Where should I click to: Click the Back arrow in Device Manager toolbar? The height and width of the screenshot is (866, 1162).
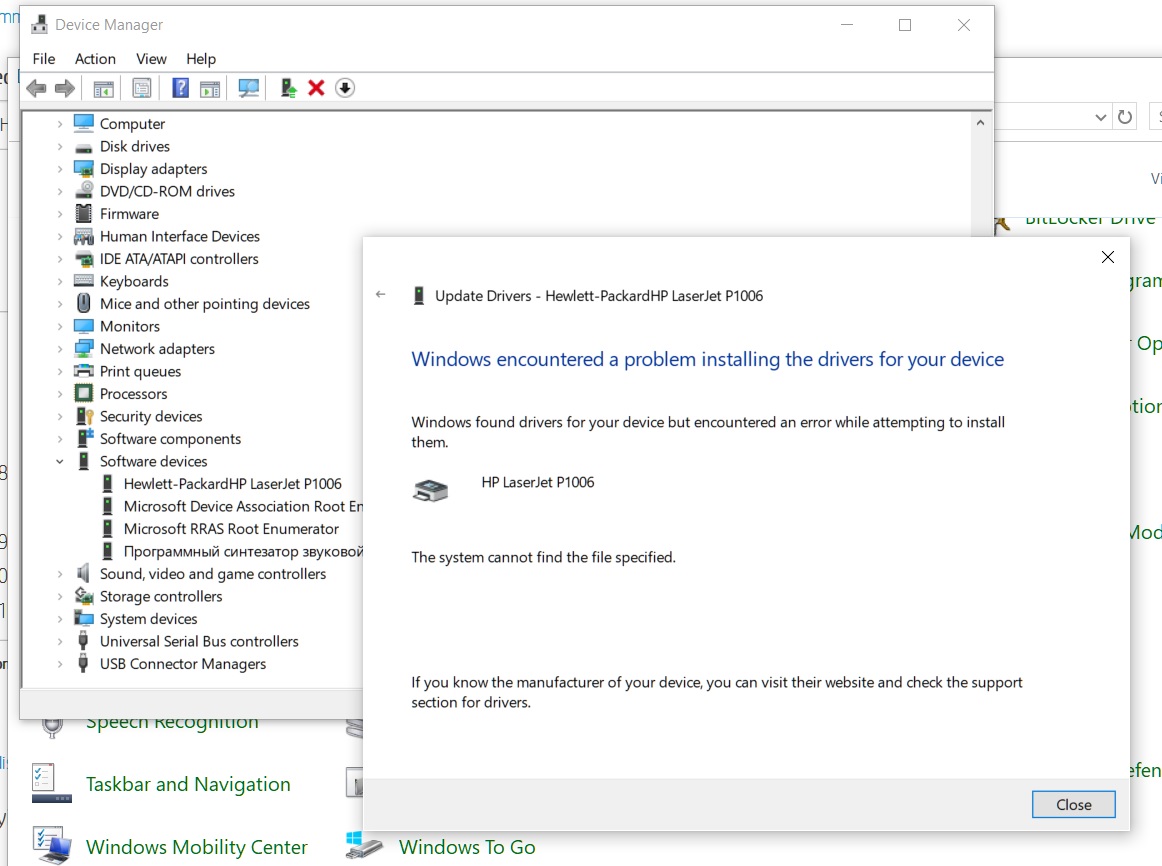36,88
